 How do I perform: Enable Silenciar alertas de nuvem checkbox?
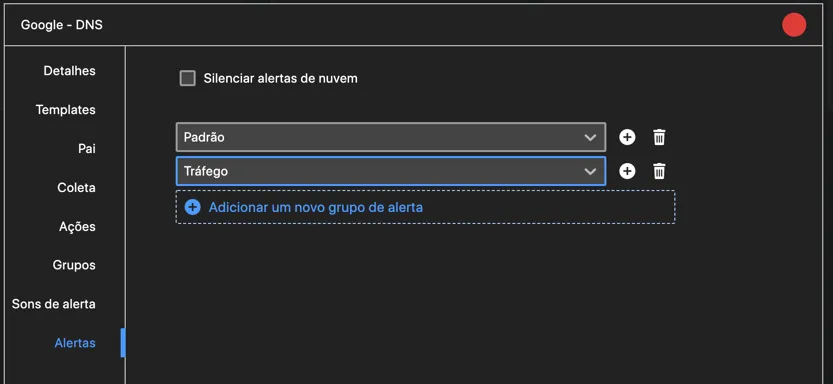point(188,79)
